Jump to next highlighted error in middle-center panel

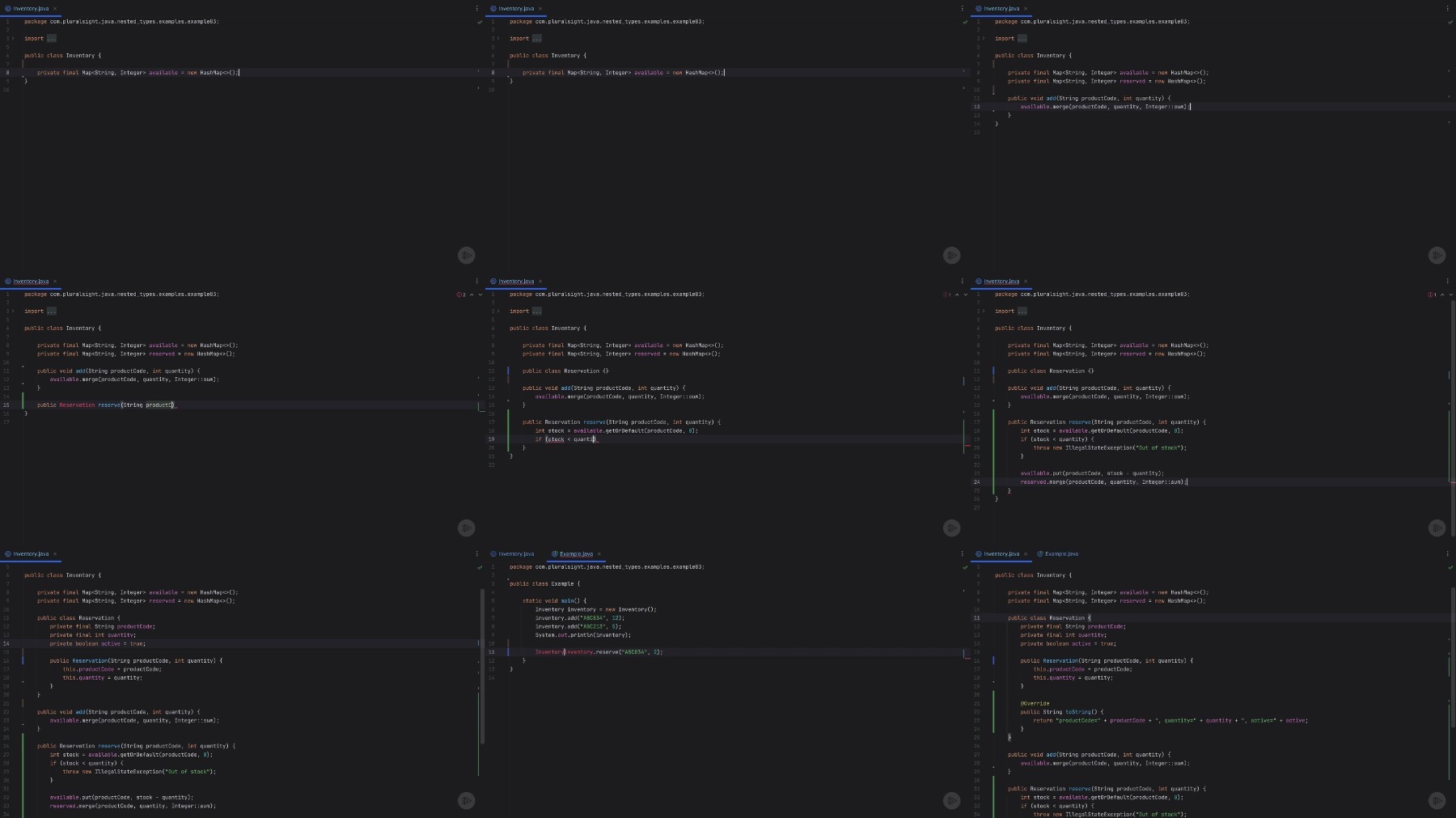(965, 295)
